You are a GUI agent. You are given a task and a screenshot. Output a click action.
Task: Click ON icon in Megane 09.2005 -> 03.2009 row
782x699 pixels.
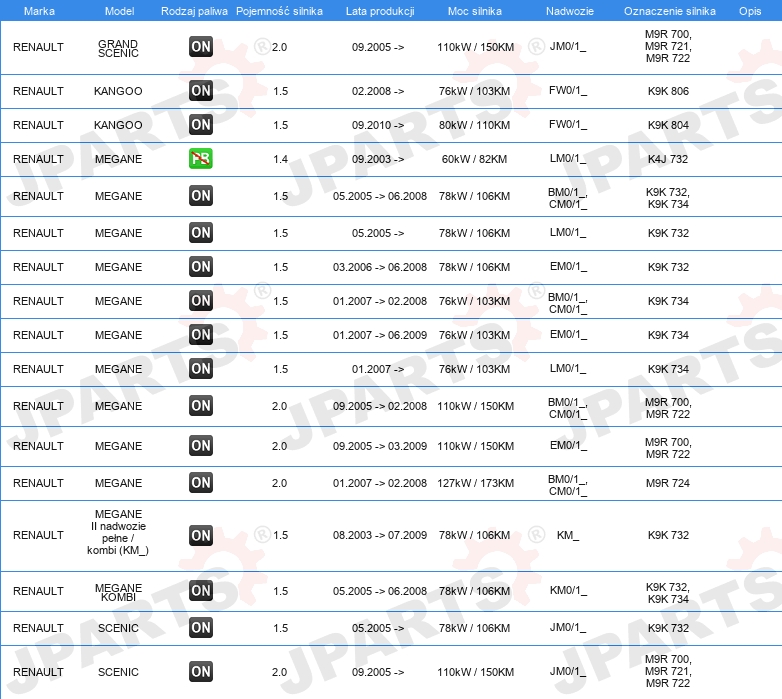(x=201, y=446)
